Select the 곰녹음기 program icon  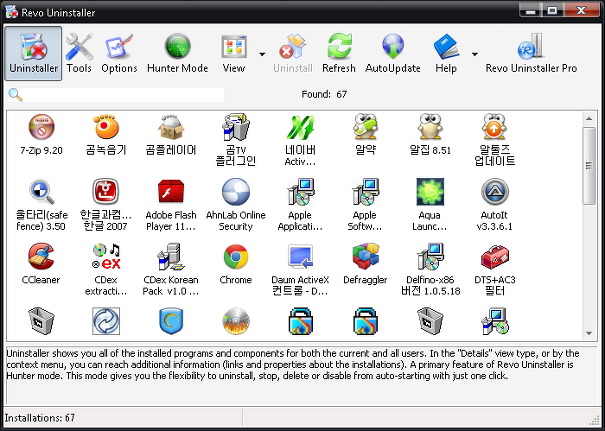[x=106, y=127]
